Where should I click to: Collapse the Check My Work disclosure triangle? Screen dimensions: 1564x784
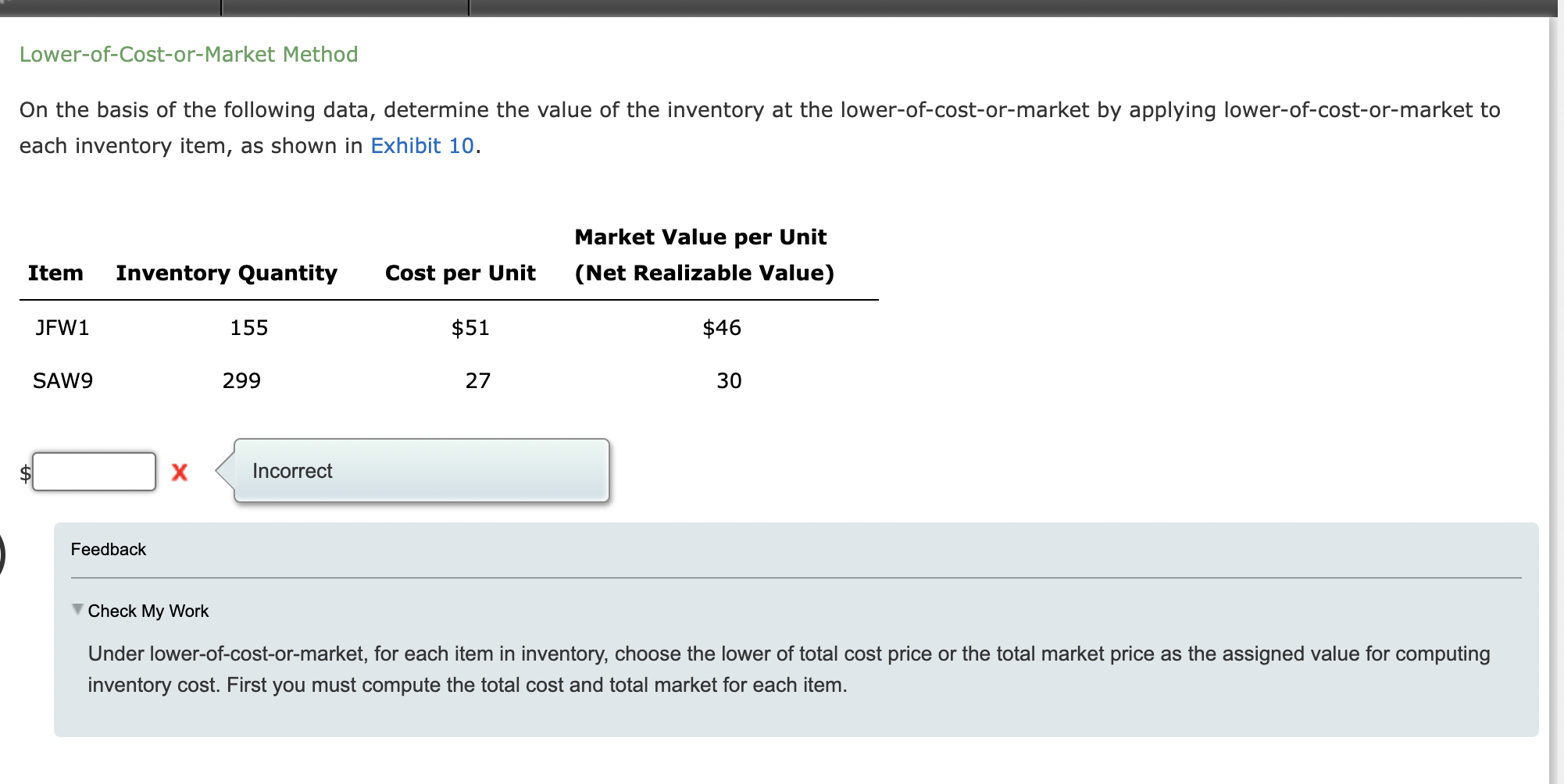tap(77, 611)
